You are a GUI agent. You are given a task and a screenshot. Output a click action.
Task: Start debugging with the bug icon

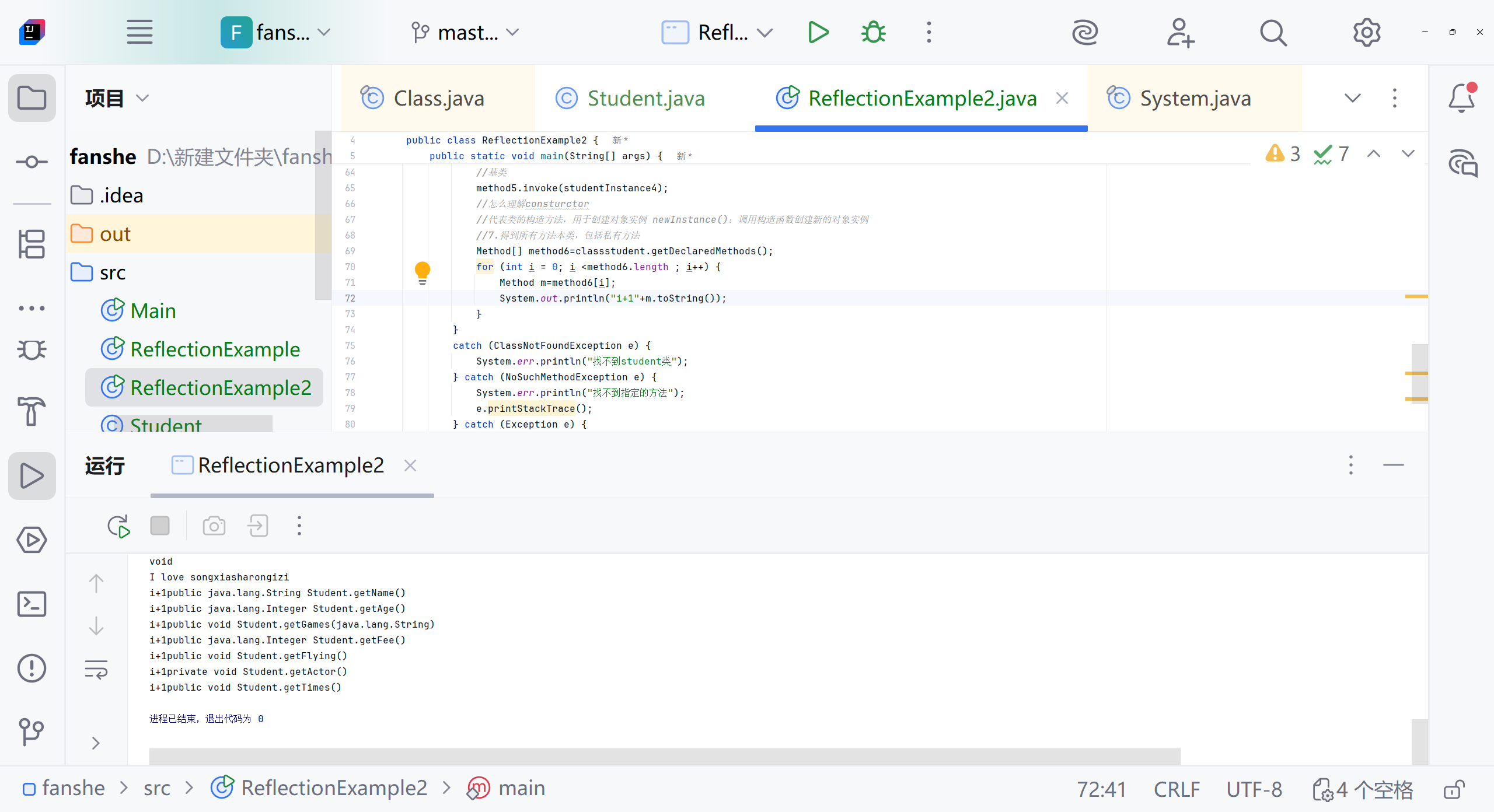pyautogui.click(x=873, y=33)
